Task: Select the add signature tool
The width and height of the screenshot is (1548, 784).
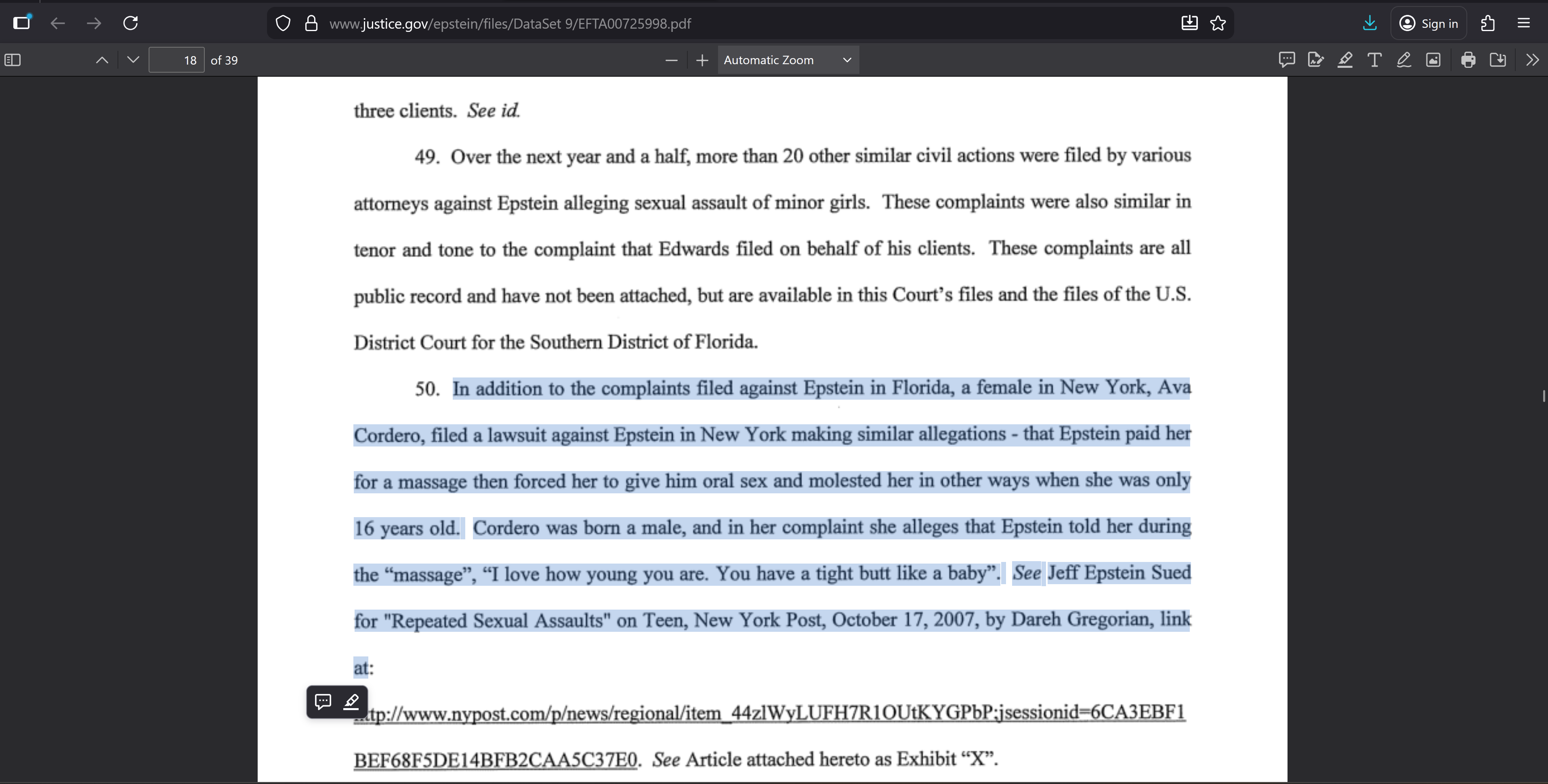Action: pyautogui.click(x=1315, y=60)
